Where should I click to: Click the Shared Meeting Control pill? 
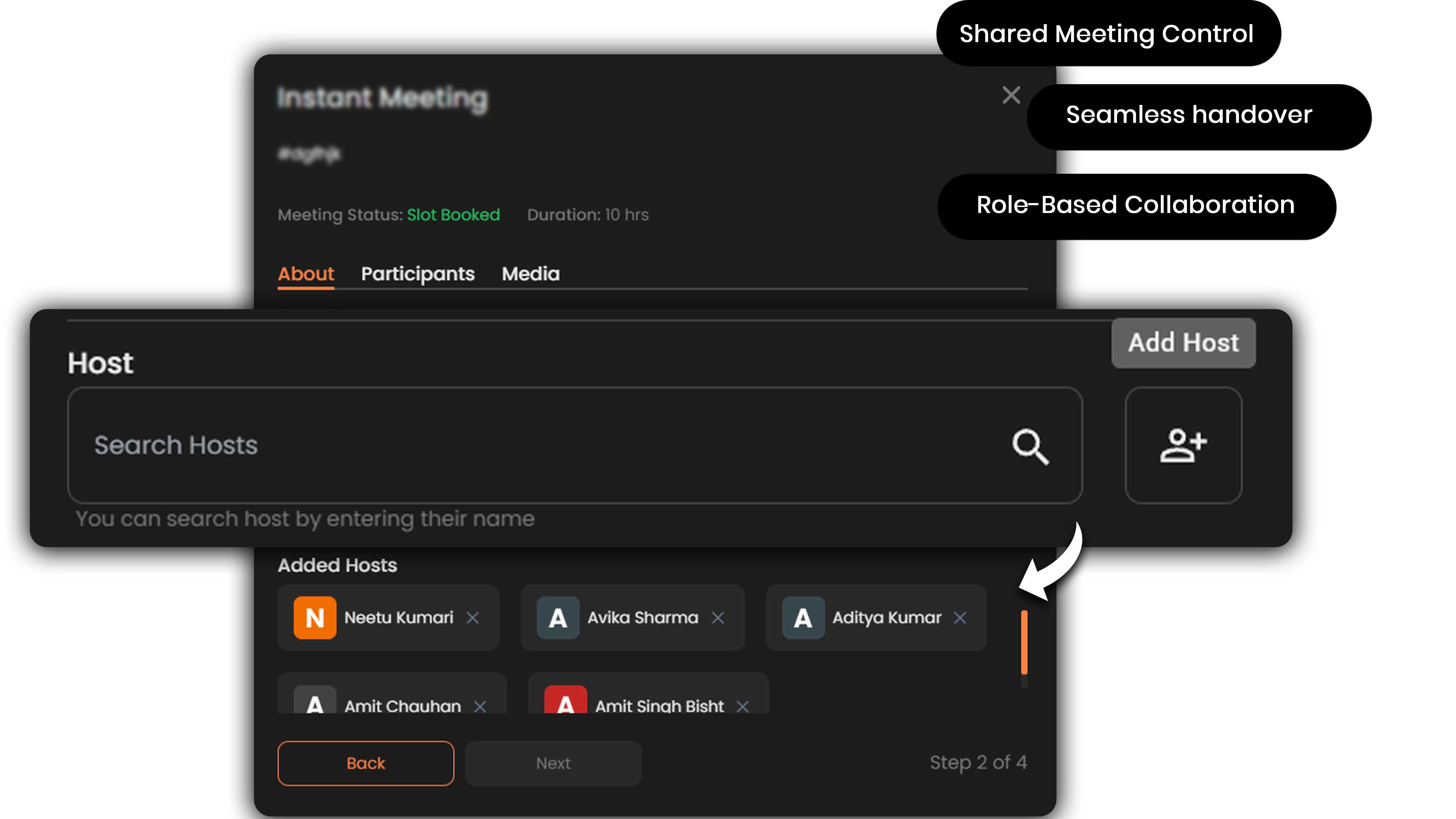coord(1108,33)
